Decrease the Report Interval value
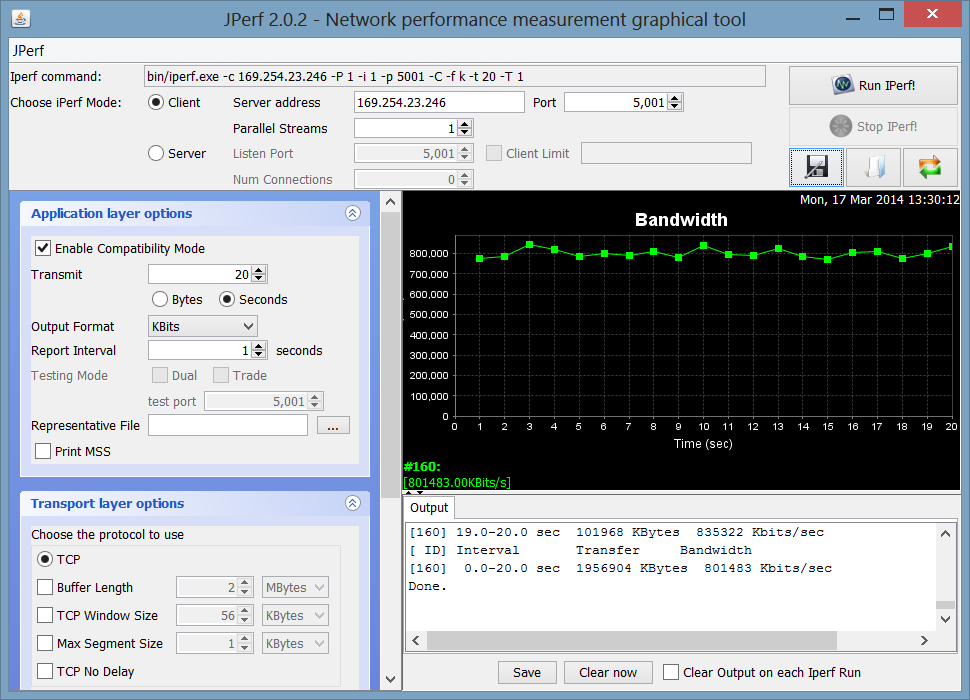970x700 pixels. tap(260, 355)
